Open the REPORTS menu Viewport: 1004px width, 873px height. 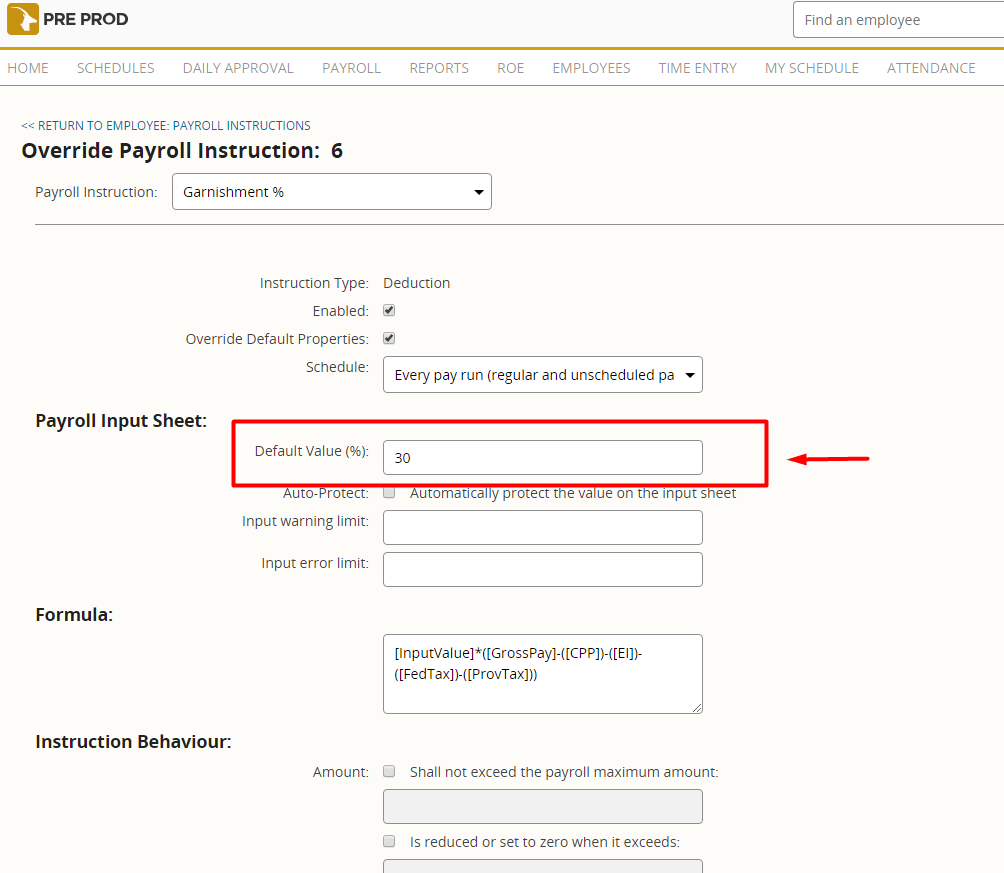point(439,68)
